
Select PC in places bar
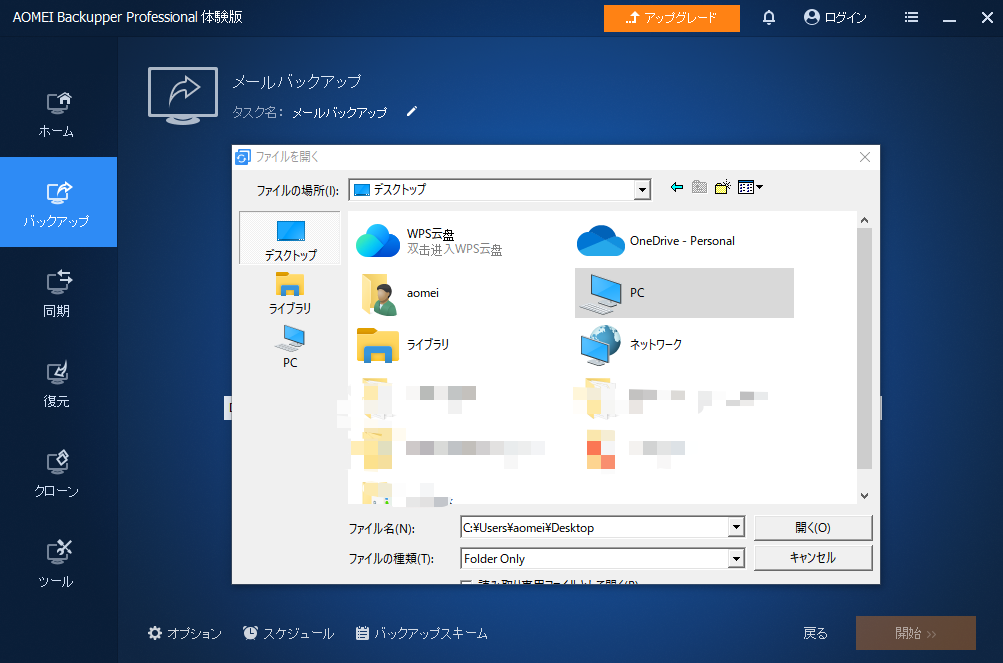(x=290, y=346)
